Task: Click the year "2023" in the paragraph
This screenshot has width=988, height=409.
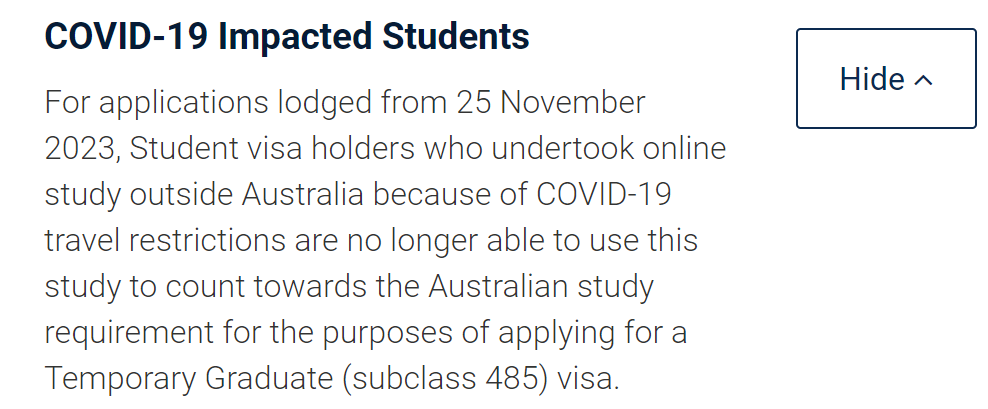Action: coord(82,148)
